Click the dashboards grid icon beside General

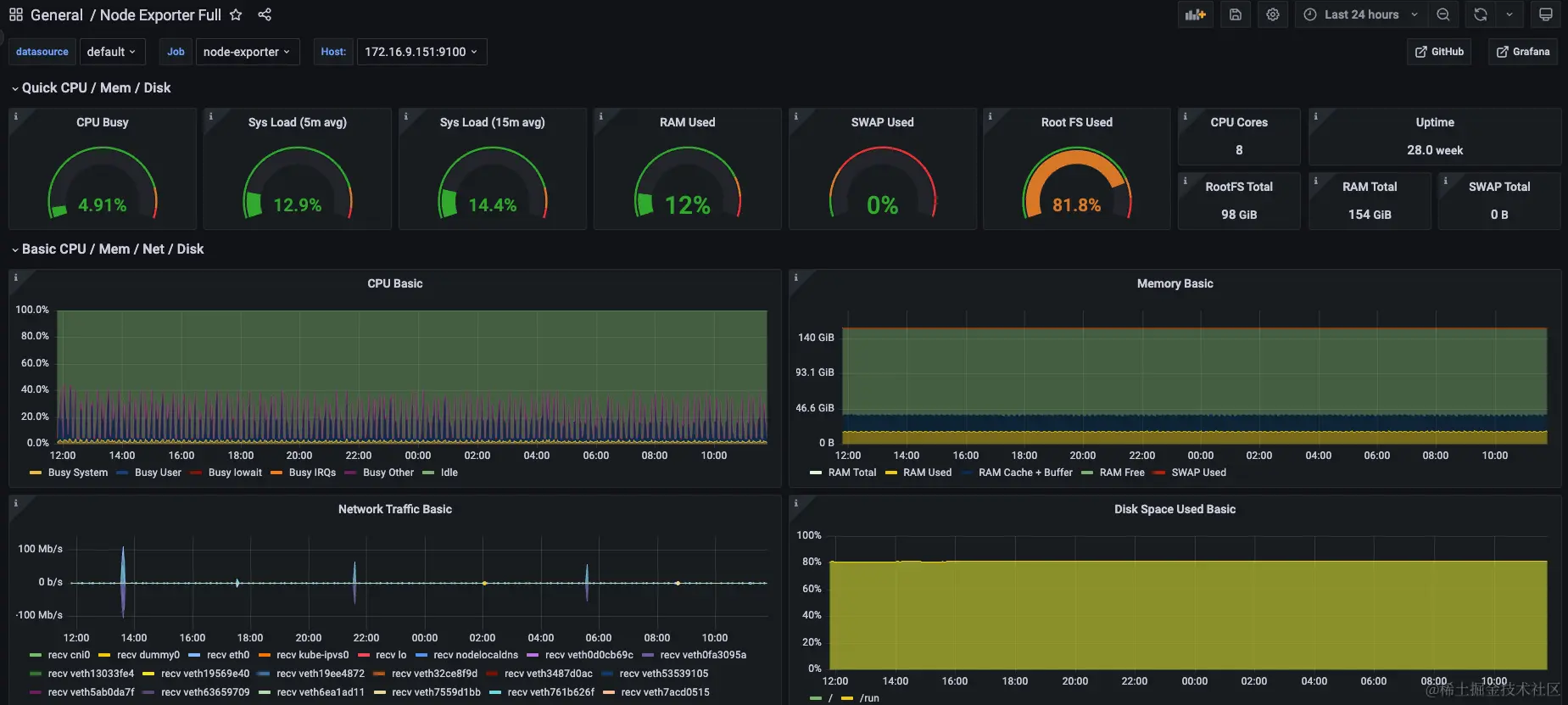(x=15, y=14)
